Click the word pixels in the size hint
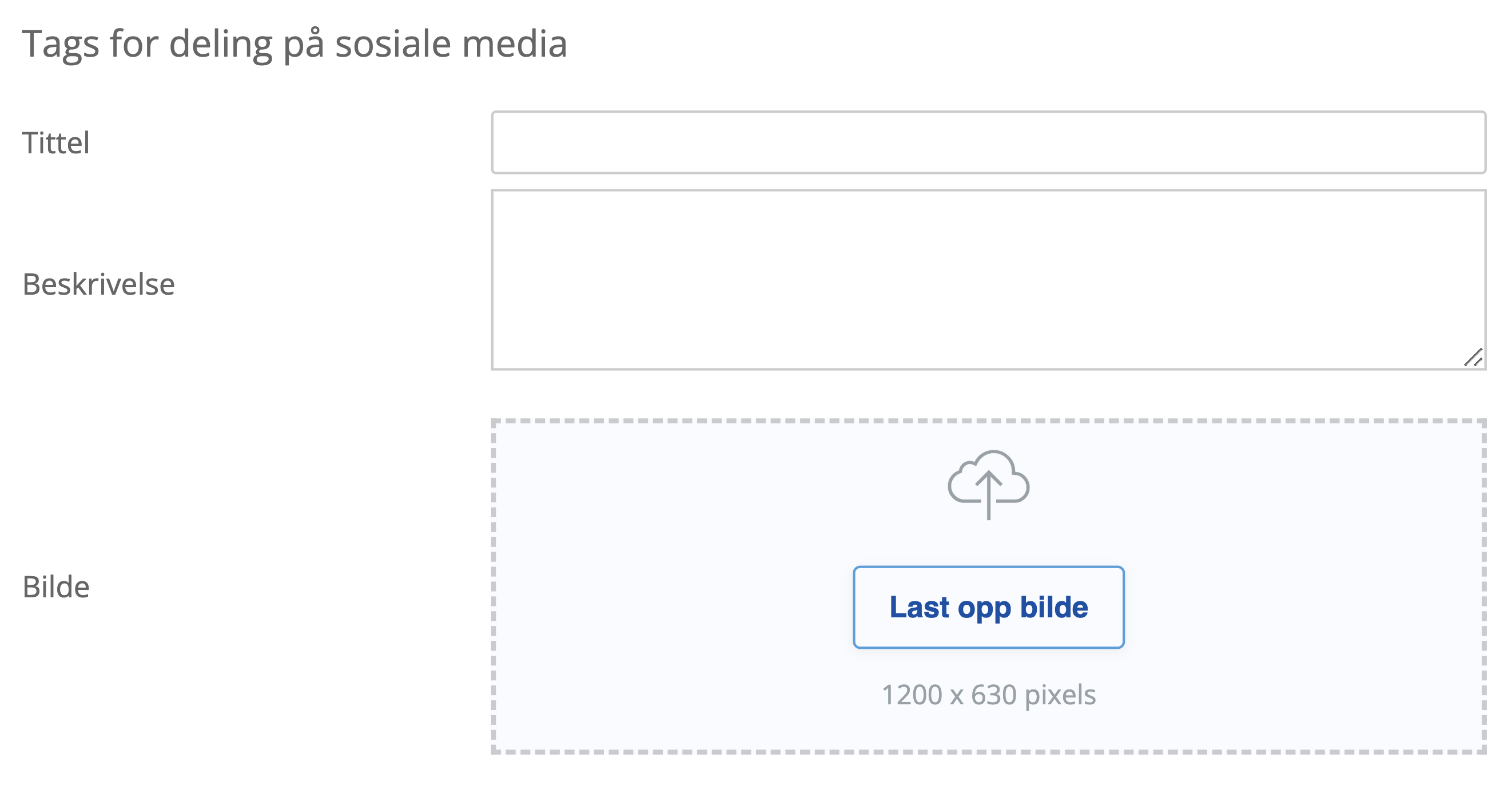The width and height of the screenshot is (1512, 785). tap(1060, 695)
